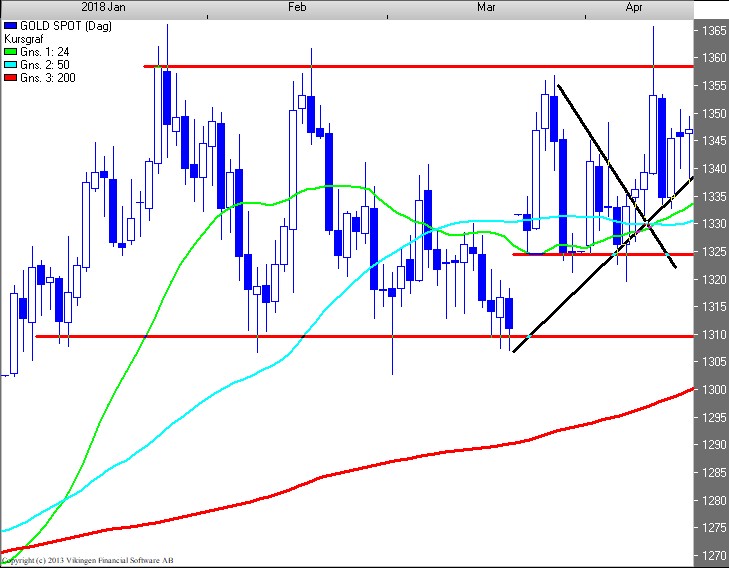Click the green Gns. 1 legend swatch

[x=10, y=52]
